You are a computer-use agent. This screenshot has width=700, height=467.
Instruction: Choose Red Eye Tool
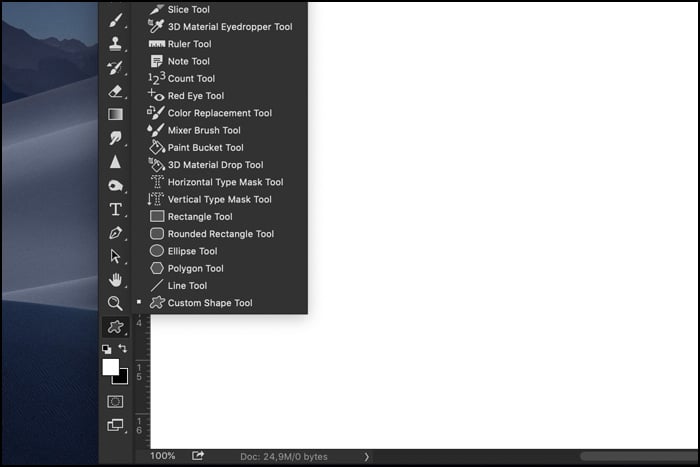click(220, 96)
